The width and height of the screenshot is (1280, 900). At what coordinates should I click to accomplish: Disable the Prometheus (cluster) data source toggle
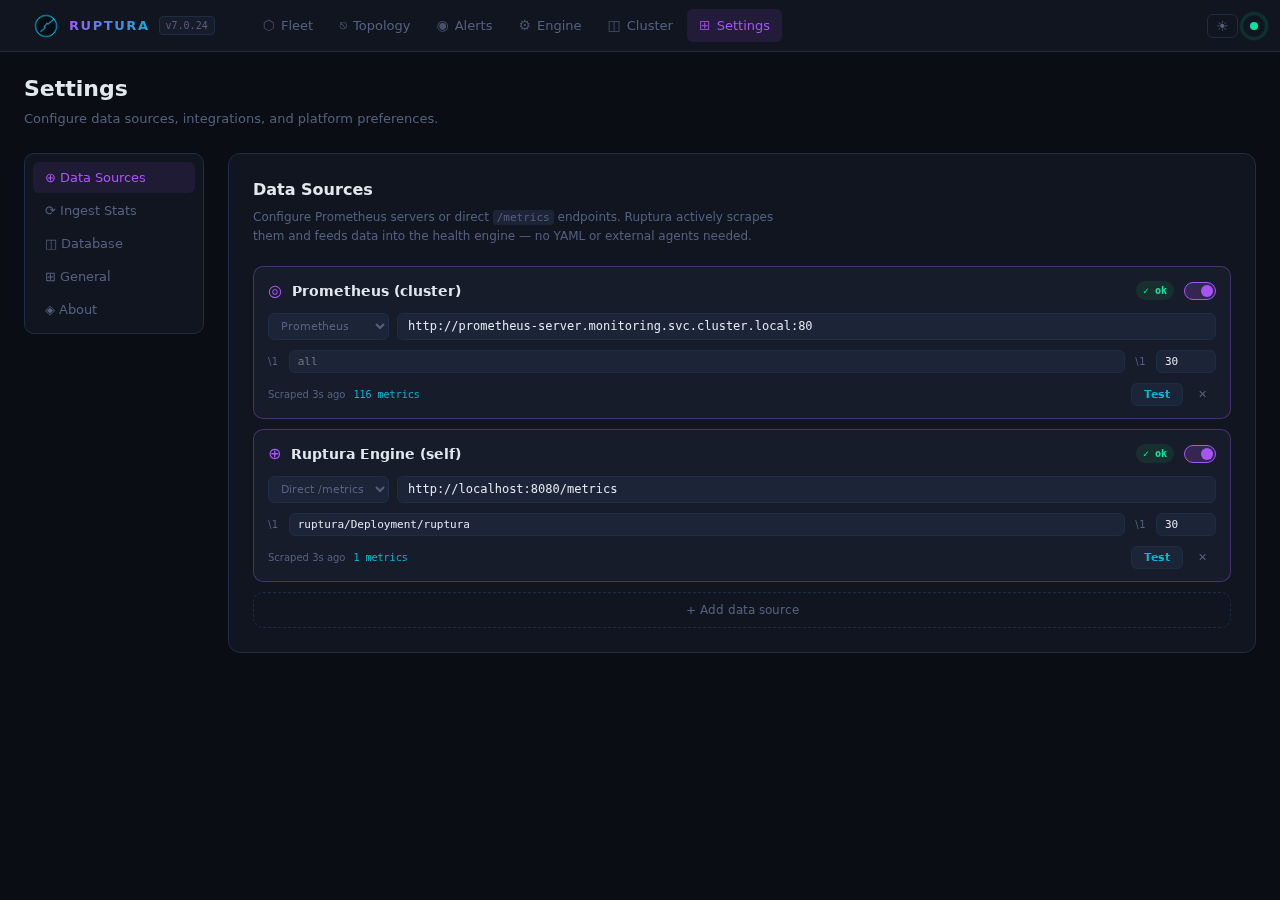click(1200, 291)
